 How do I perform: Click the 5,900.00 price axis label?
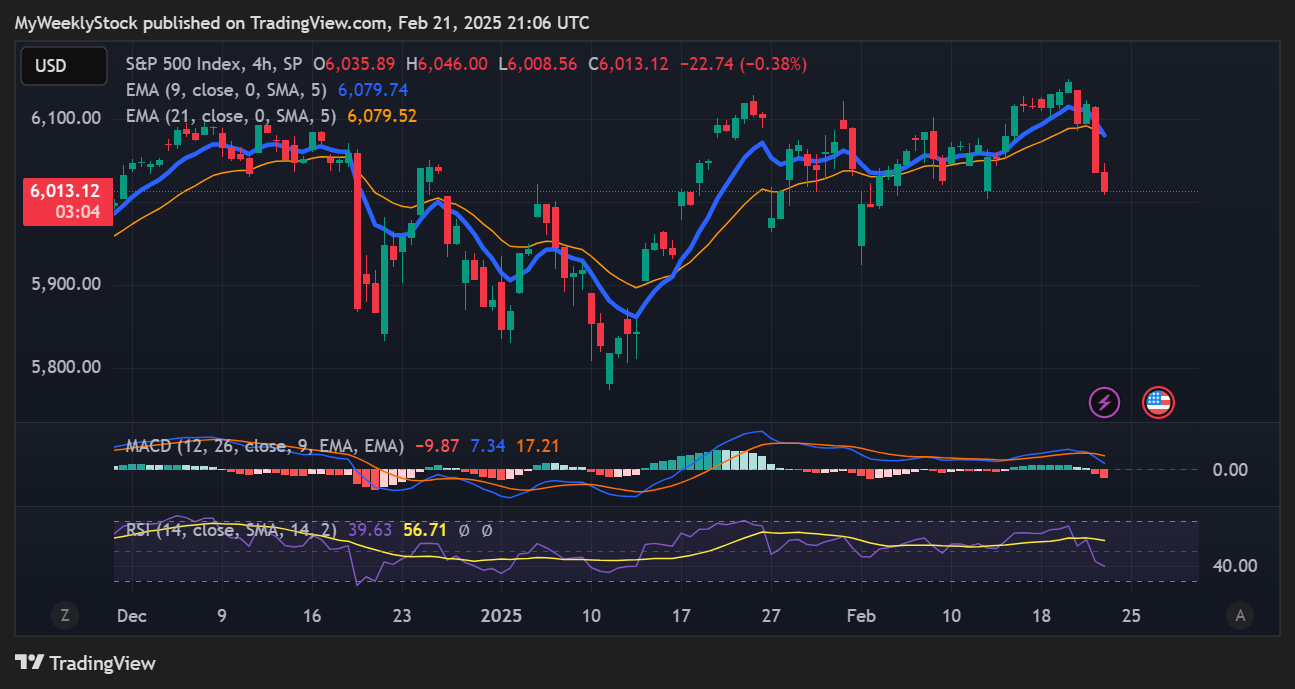(64, 284)
